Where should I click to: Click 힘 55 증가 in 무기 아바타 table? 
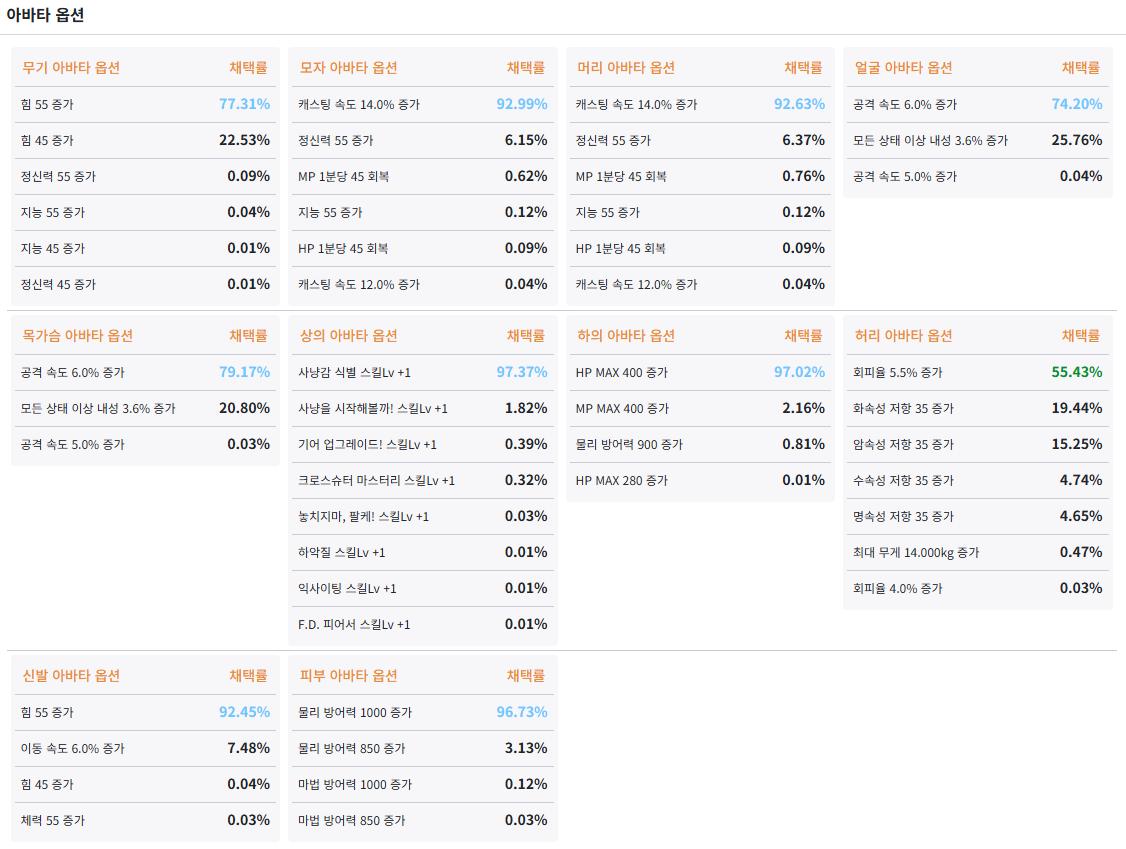(x=47, y=104)
